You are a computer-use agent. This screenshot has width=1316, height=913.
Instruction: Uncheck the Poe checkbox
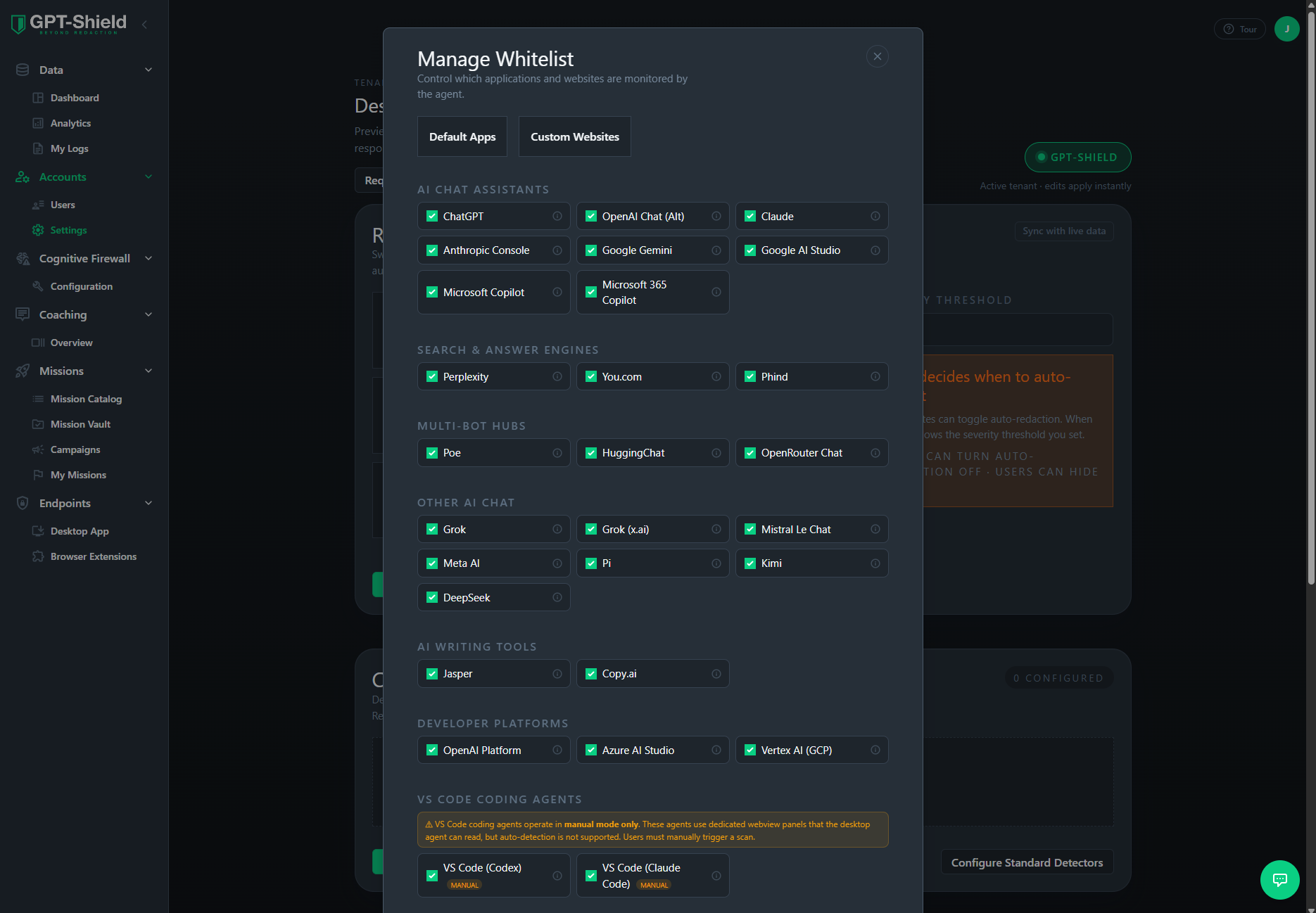pos(432,453)
